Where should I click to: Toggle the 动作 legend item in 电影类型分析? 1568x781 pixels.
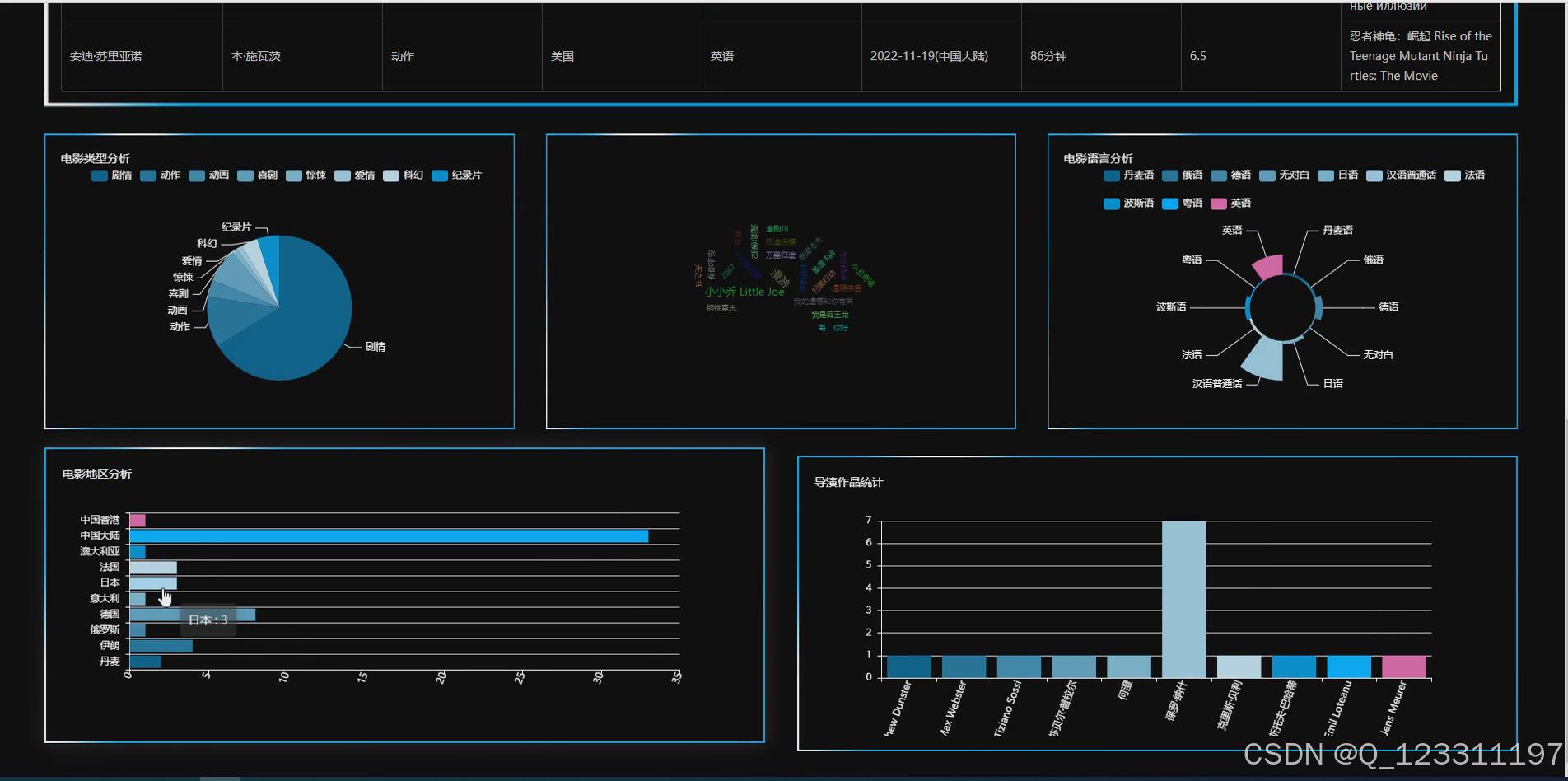(x=161, y=175)
